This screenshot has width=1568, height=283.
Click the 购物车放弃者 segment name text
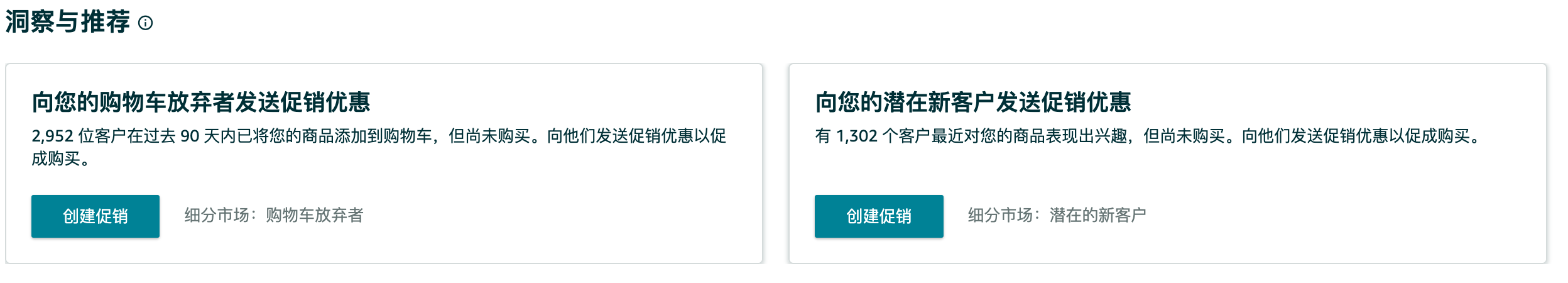pos(315,216)
